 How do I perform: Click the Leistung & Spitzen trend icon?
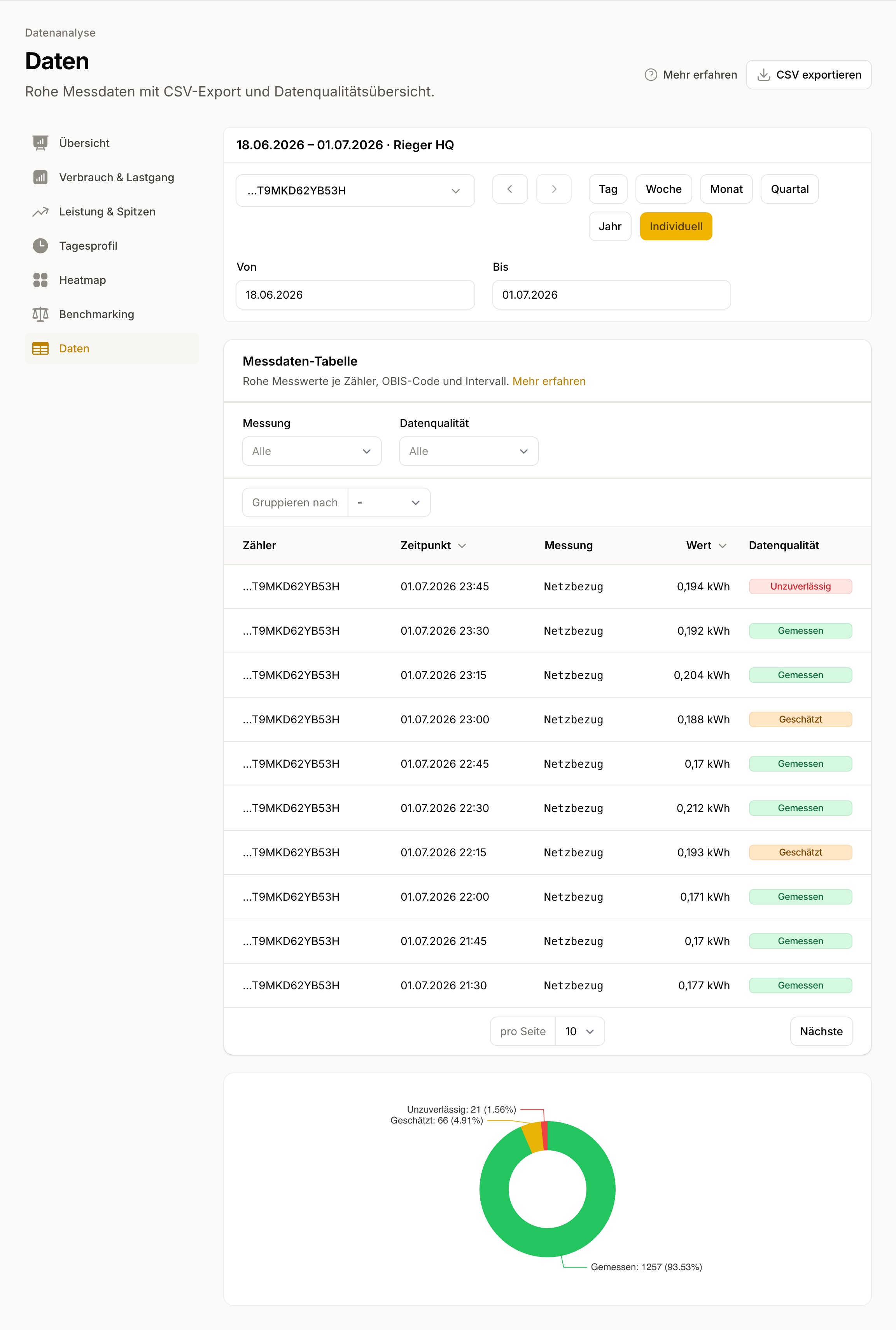(x=40, y=212)
